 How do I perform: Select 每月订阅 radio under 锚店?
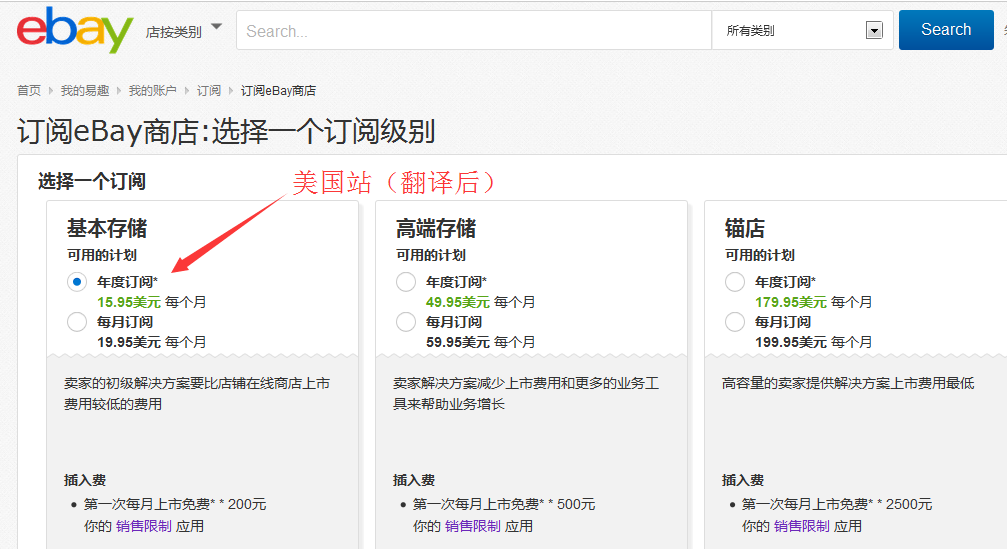[x=735, y=322]
